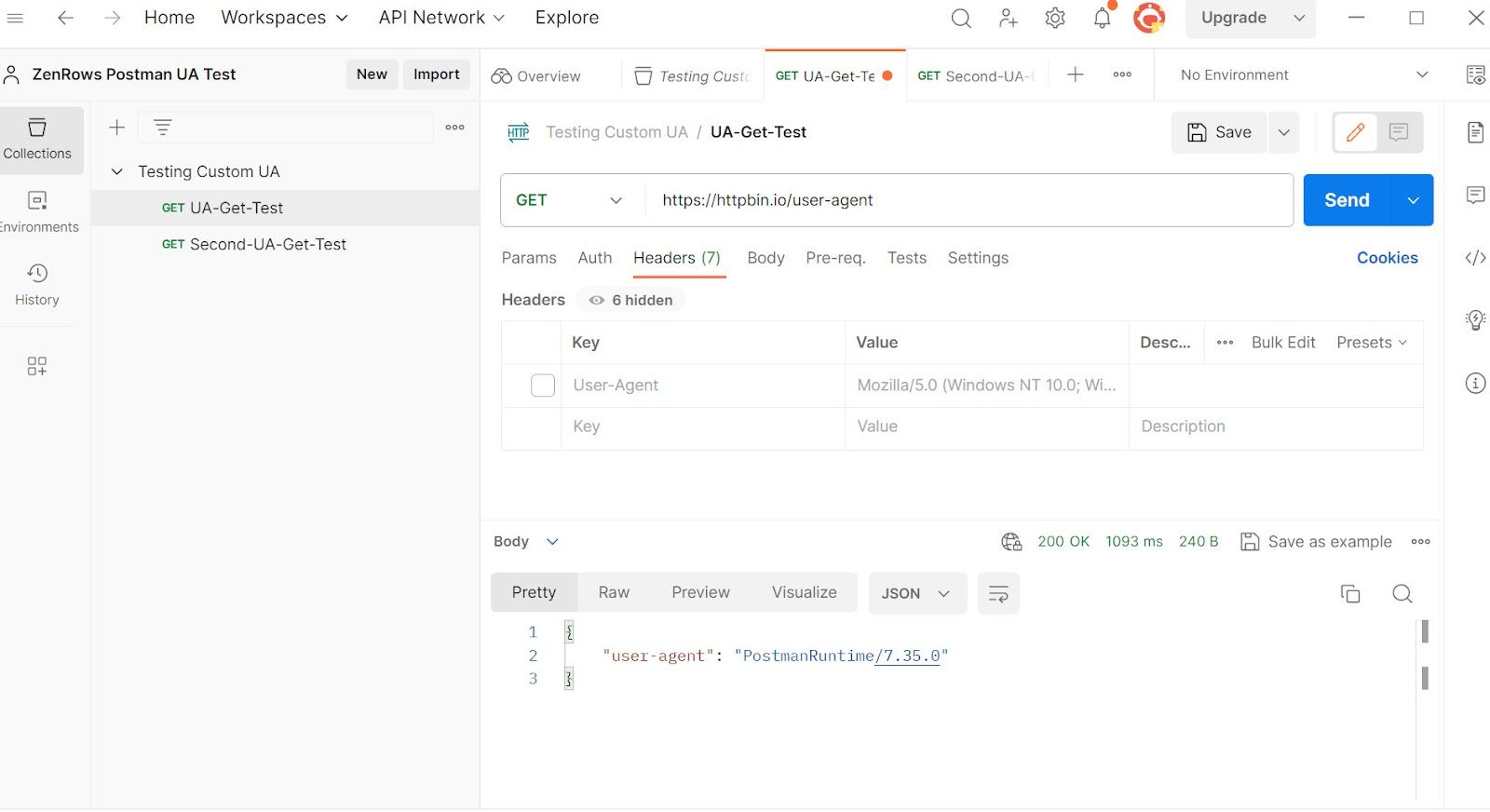The height and width of the screenshot is (812, 1490).
Task: Open the API Network dropdown
Action: [x=441, y=18]
